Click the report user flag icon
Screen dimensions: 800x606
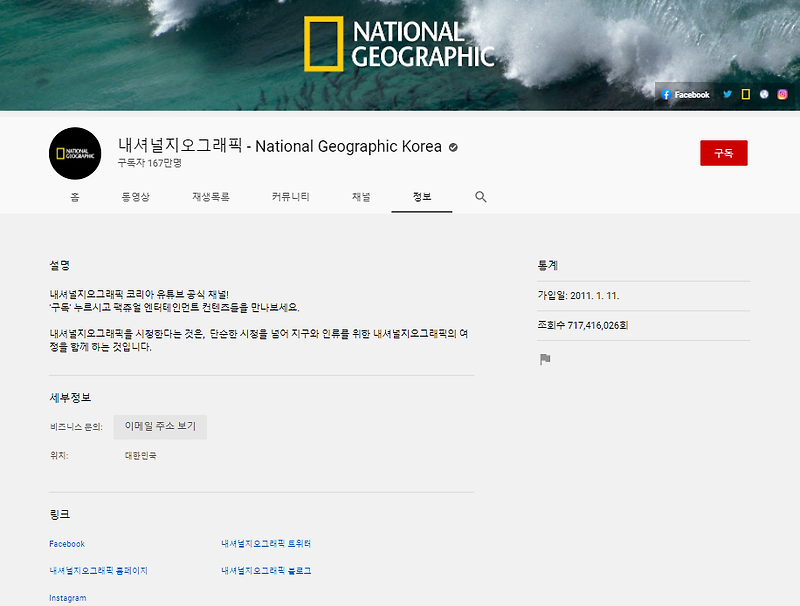tap(545, 360)
